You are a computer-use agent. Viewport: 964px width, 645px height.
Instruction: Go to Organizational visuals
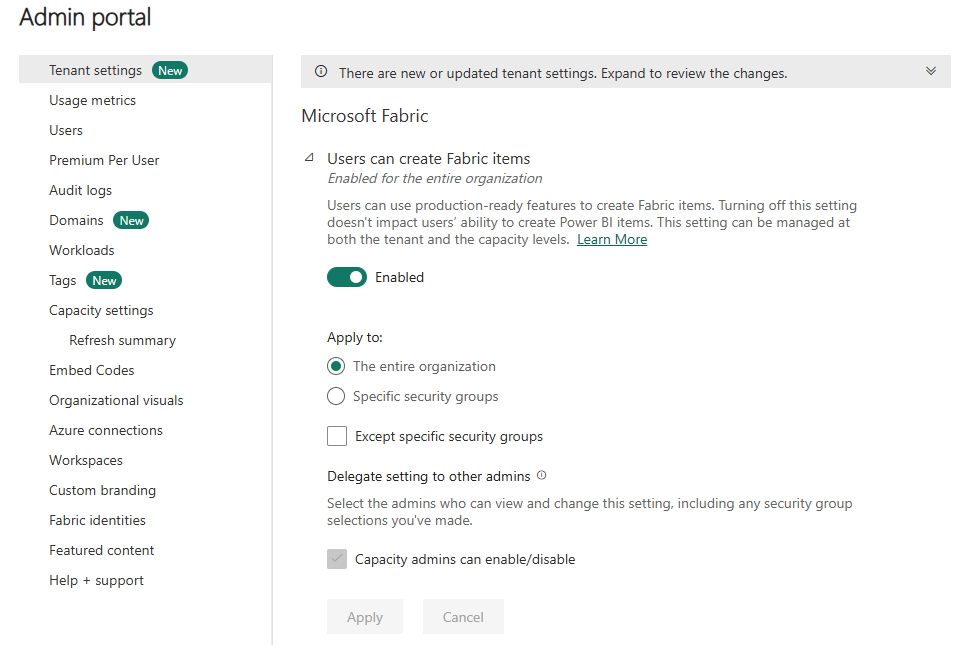pyautogui.click(x=116, y=400)
